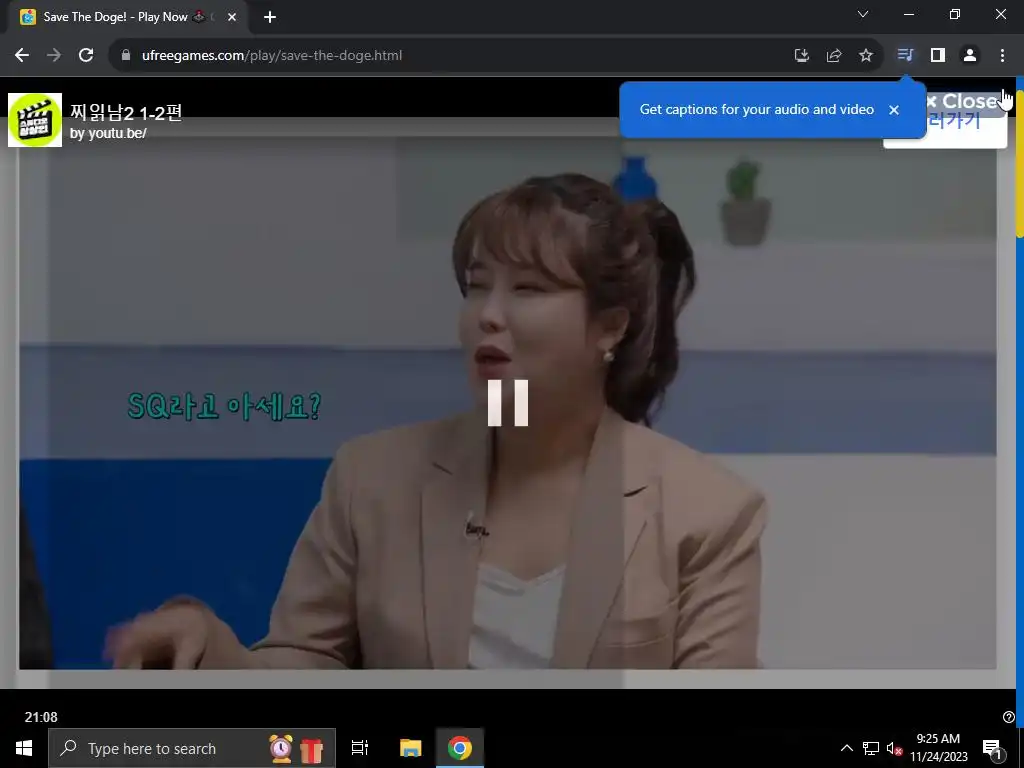The width and height of the screenshot is (1024, 768).
Task: Follow the by youtu.be/ link
Action: (108, 133)
